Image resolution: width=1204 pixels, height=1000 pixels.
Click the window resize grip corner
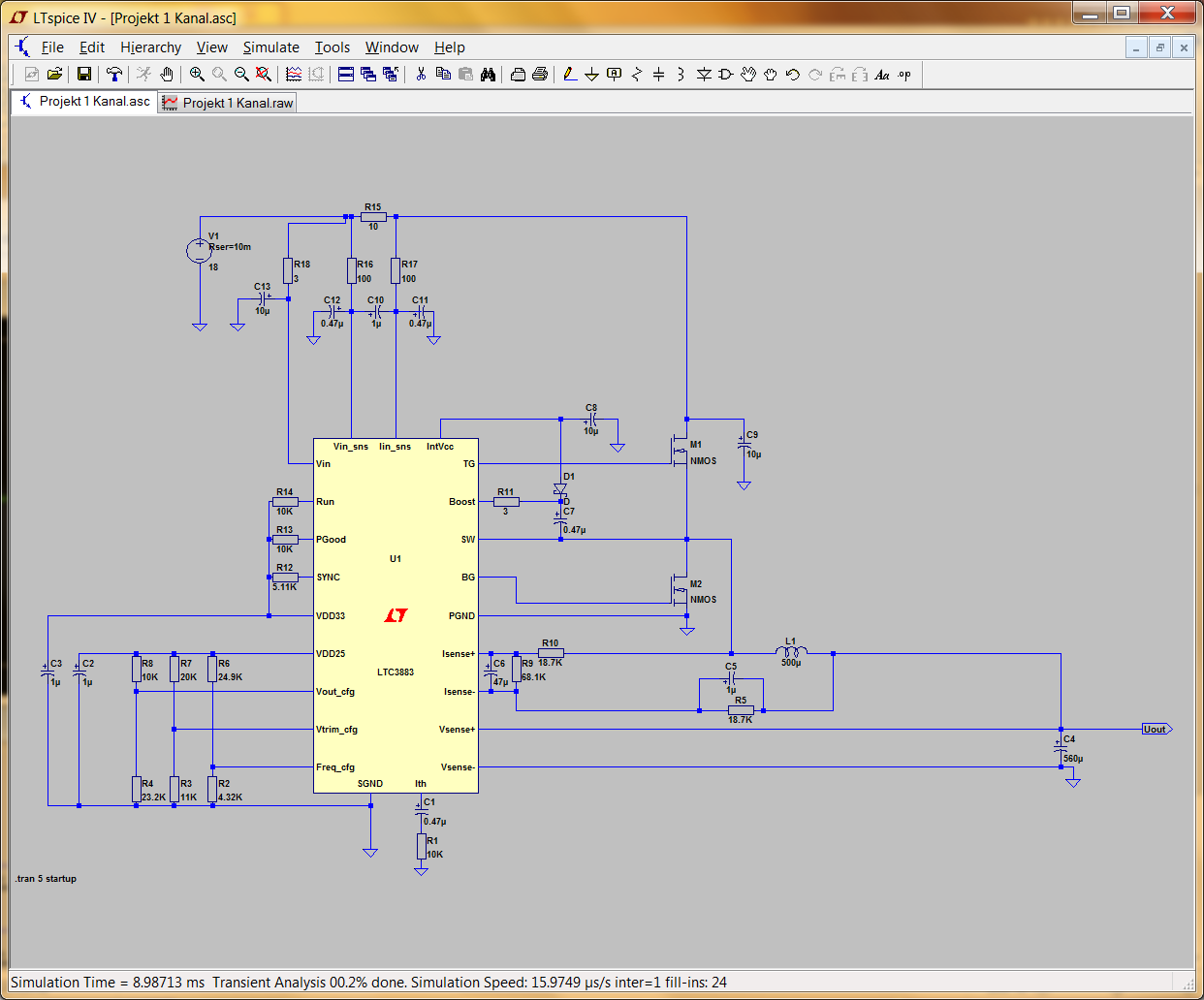[1188, 984]
